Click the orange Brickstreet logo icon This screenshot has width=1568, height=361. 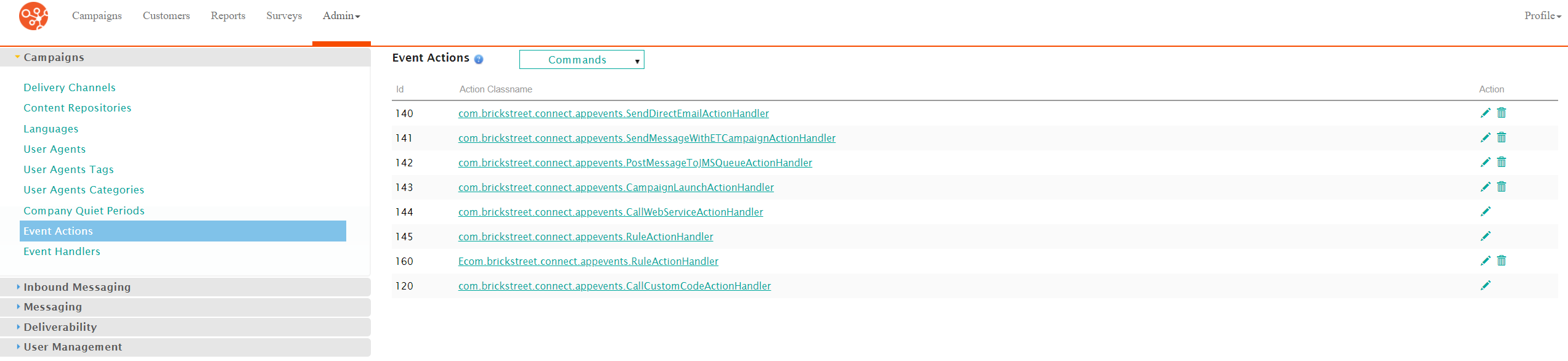point(33,16)
